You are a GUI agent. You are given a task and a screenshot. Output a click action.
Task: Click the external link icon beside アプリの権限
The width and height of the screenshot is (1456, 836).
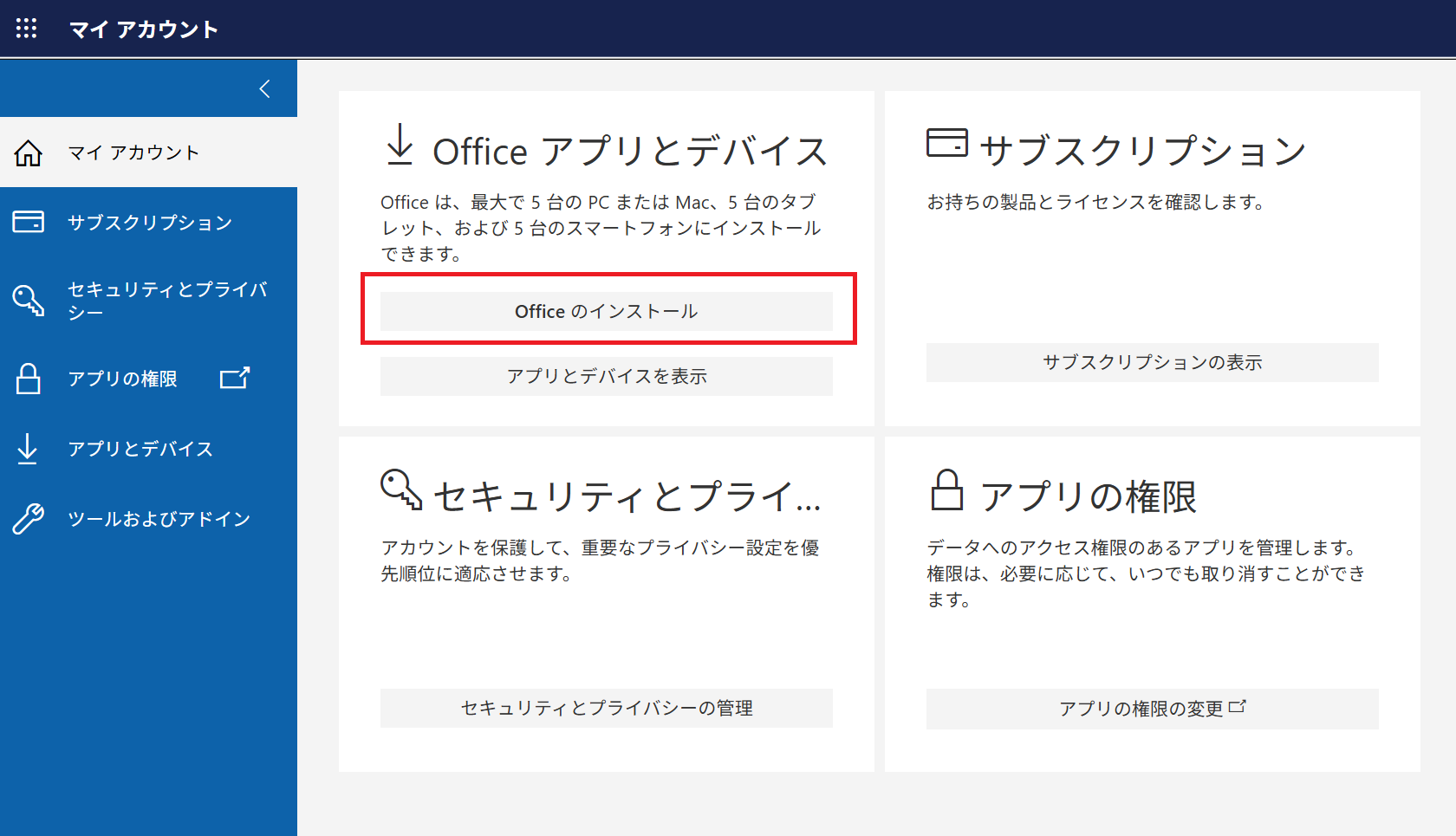[x=234, y=378]
